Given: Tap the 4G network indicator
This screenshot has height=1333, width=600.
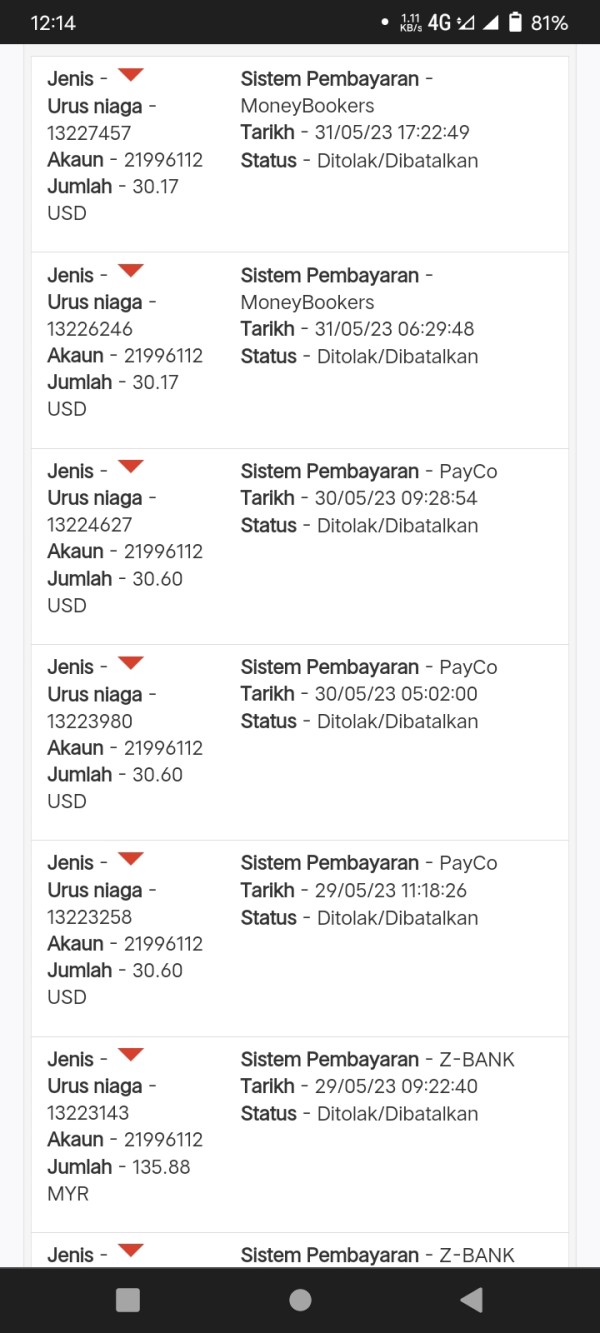Looking at the screenshot, I should tap(439, 22).
